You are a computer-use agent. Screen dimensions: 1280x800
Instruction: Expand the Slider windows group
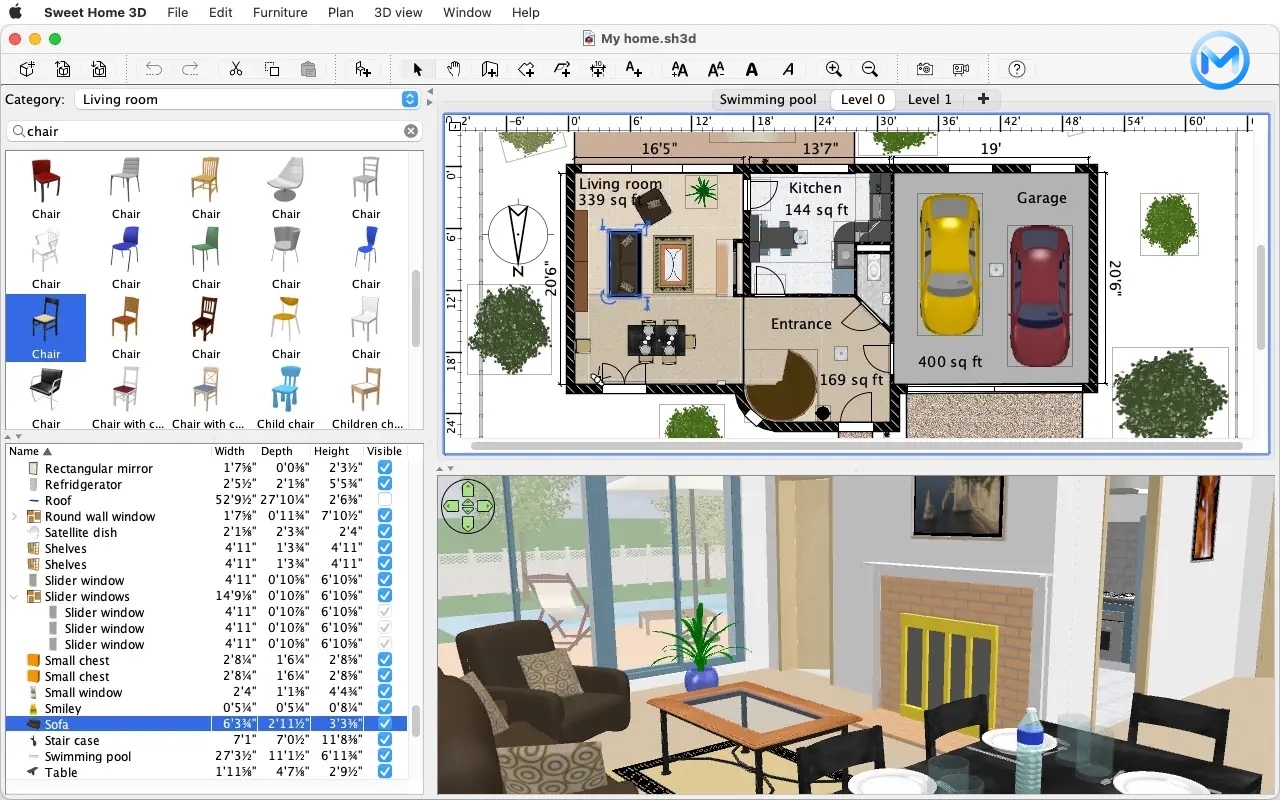[14, 596]
